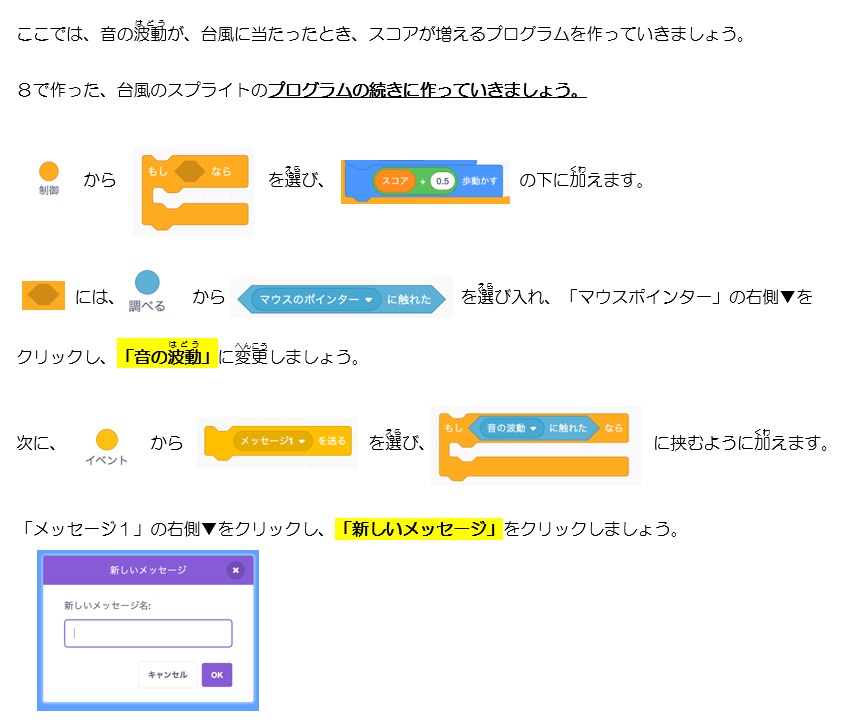Viewport: 850px width, 728px height.
Task: Close the 新しいメッセージ dialog with X
Action: click(x=236, y=570)
